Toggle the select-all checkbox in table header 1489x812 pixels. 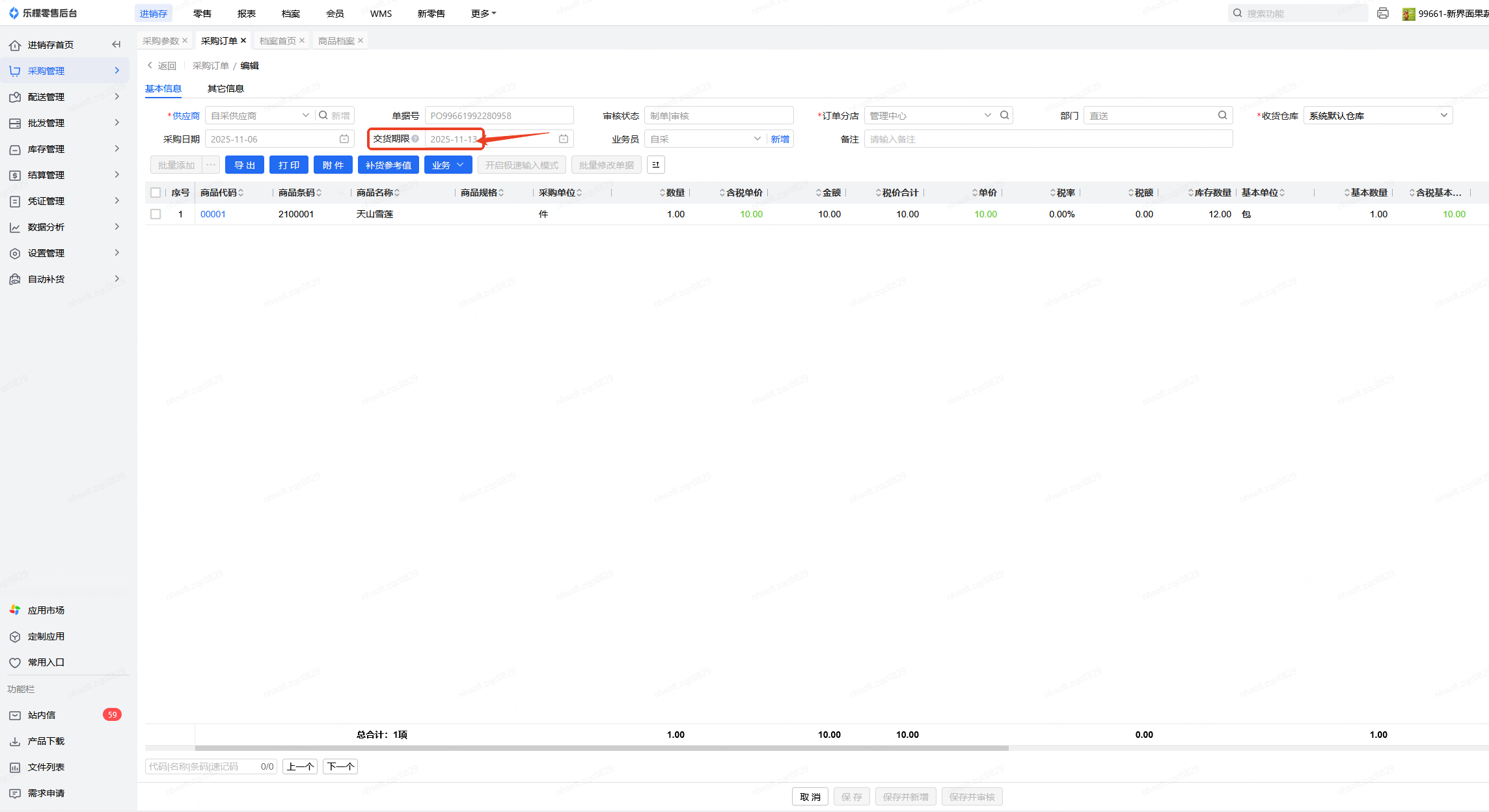point(156,193)
